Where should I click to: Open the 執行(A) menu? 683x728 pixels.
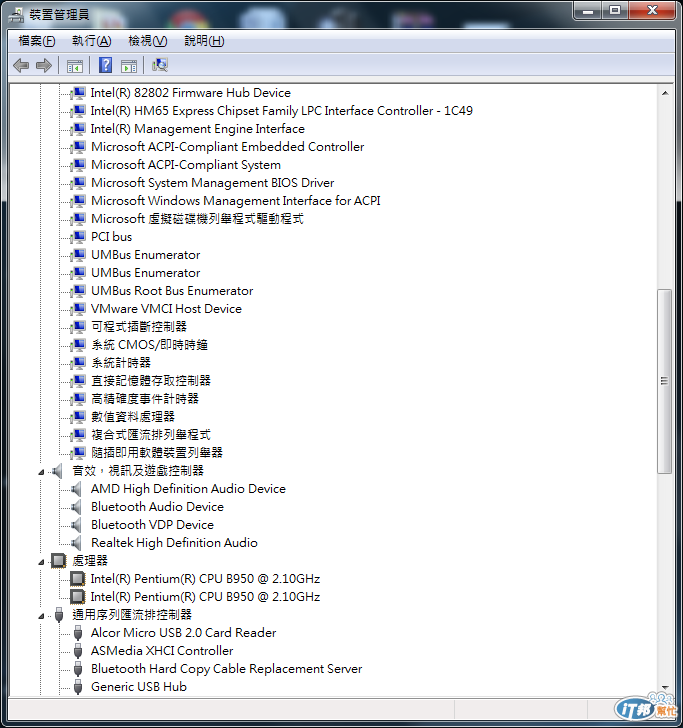(91, 41)
